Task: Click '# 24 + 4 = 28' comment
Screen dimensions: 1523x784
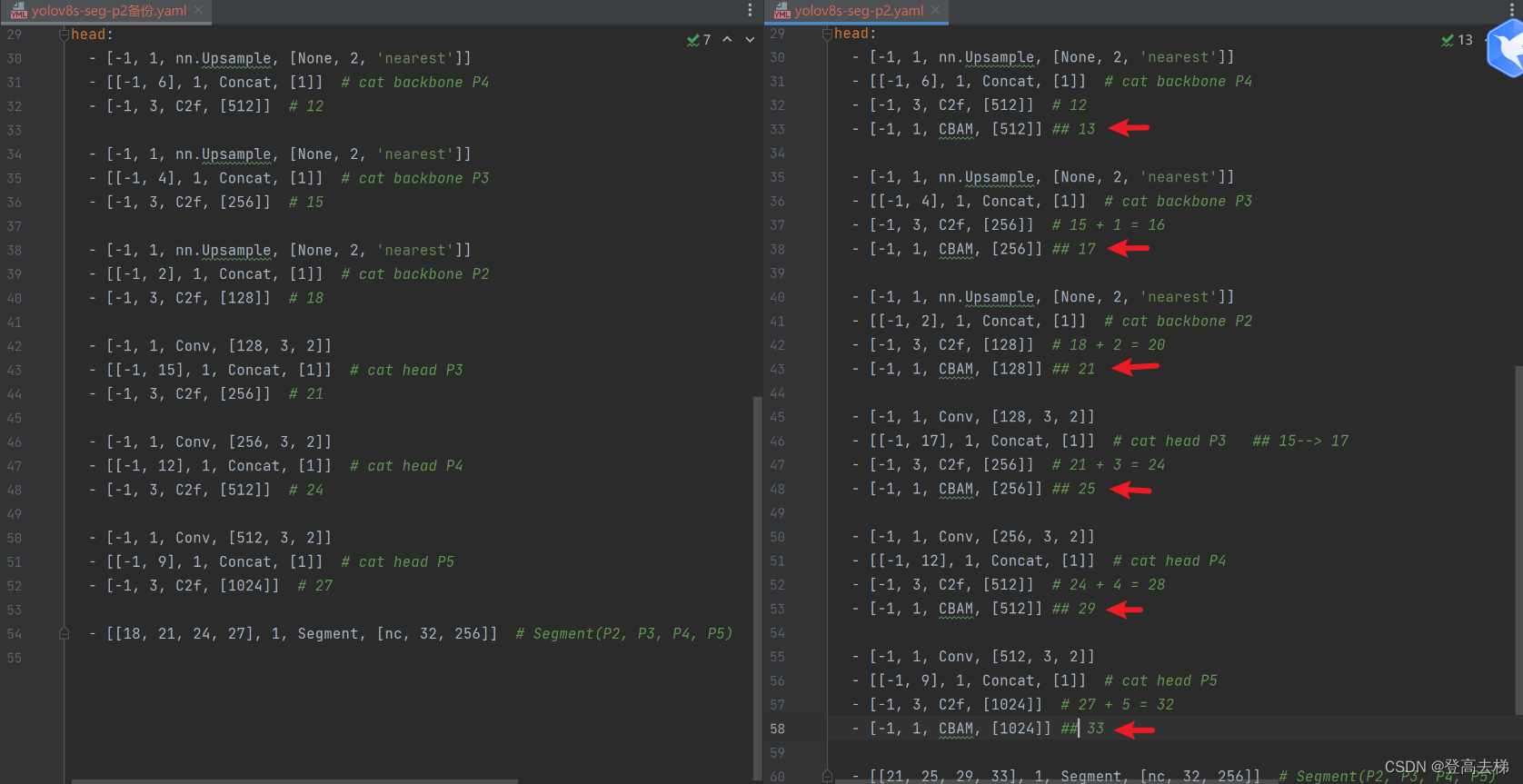Action: 1109,585
